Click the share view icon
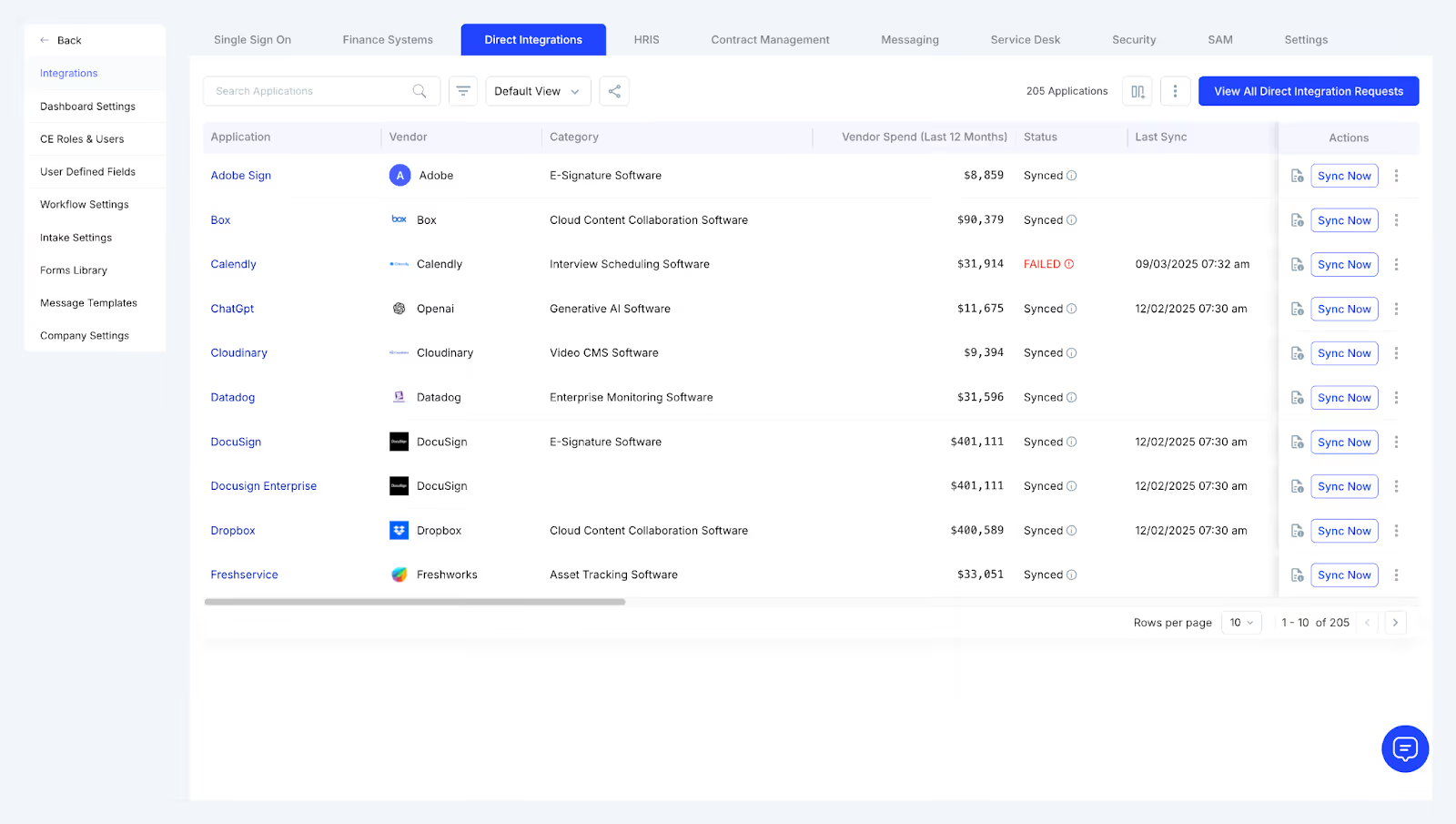1456x824 pixels. tap(614, 91)
